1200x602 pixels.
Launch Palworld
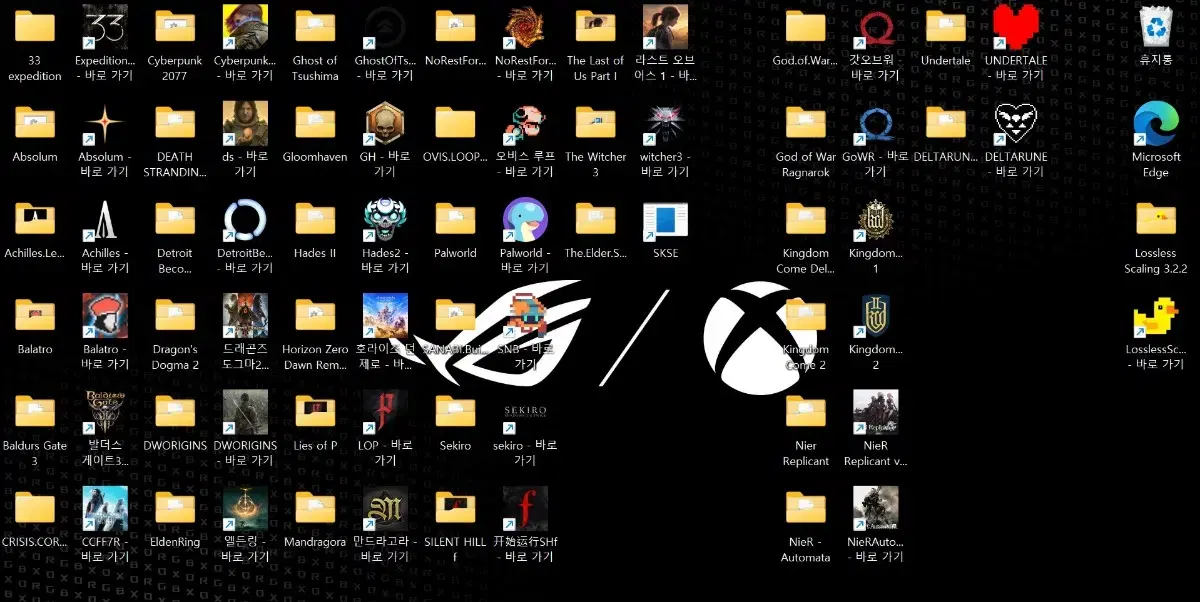(x=455, y=224)
